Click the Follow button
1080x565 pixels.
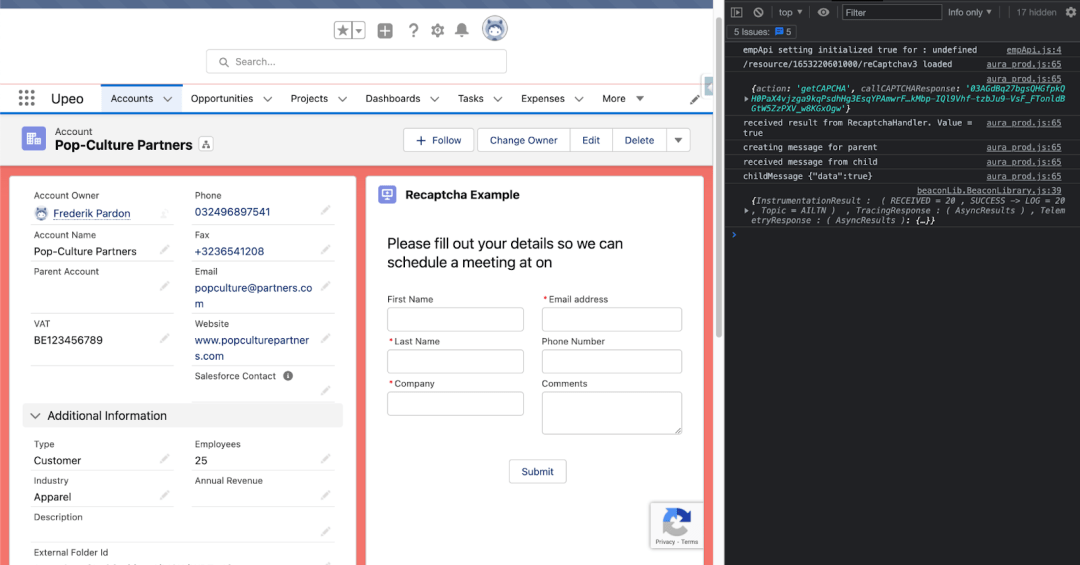tap(439, 140)
